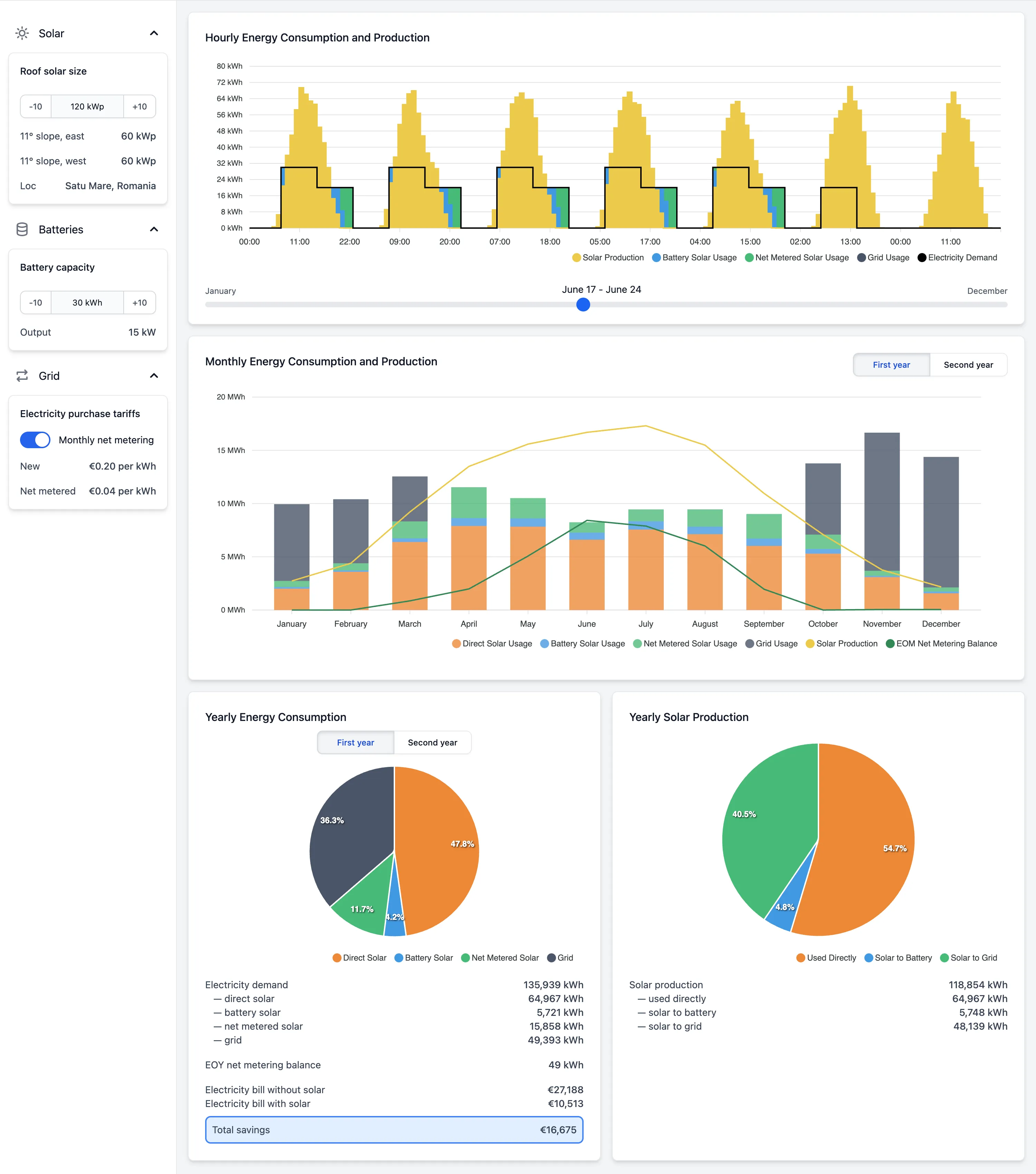Toggle Solar to Grid legend in production pie
This screenshot has height=1174, width=1036.
(x=969, y=958)
